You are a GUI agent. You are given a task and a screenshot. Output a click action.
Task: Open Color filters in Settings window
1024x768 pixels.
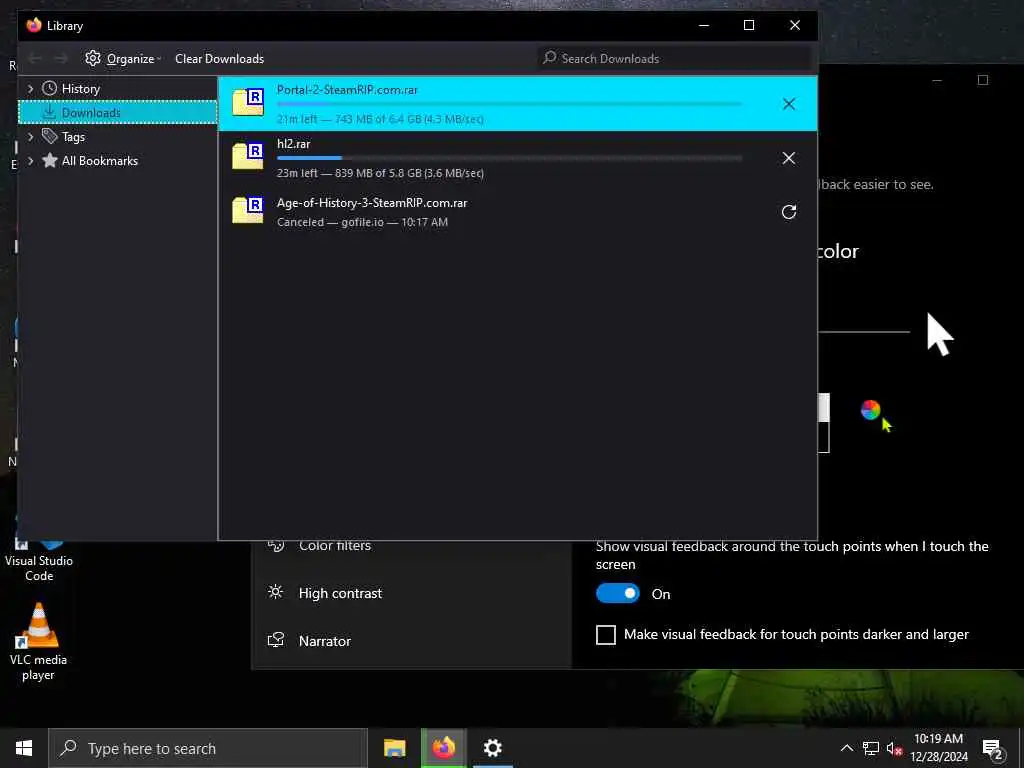pyautogui.click(x=334, y=545)
